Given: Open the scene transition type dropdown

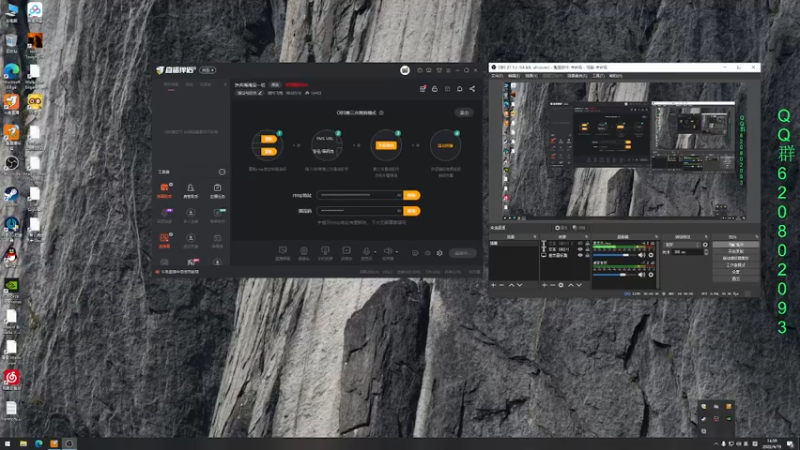Looking at the screenshot, I should [x=681, y=245].
